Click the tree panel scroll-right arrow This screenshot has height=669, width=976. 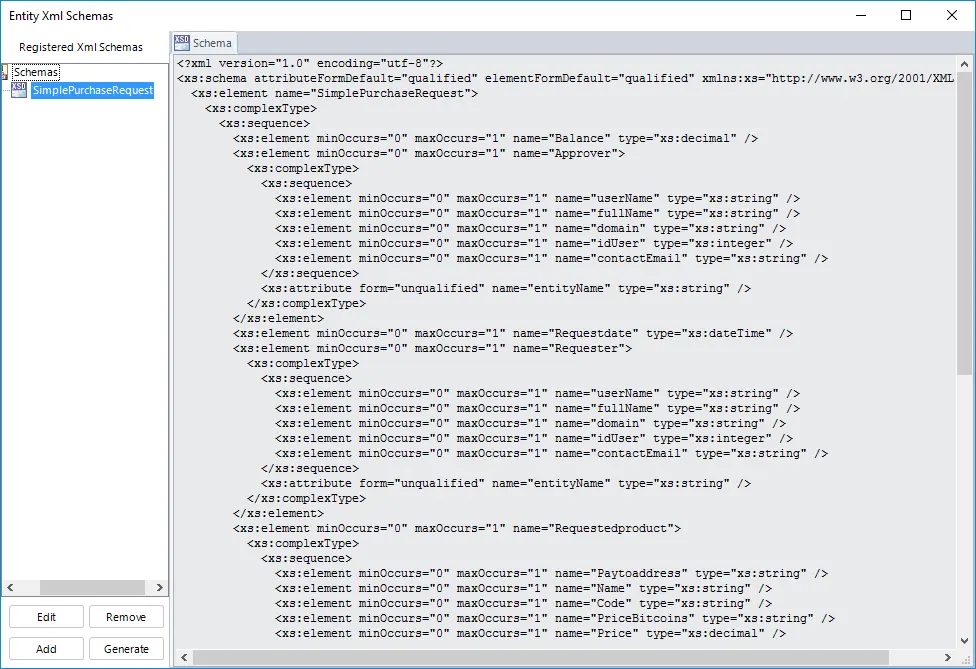[x=159, y=587]
